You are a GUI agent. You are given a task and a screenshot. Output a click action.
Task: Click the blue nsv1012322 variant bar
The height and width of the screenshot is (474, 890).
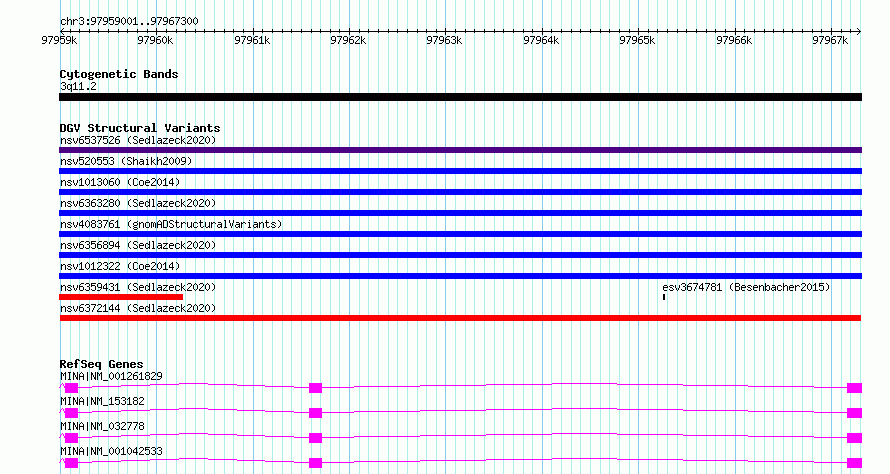[x=460, y=276]
